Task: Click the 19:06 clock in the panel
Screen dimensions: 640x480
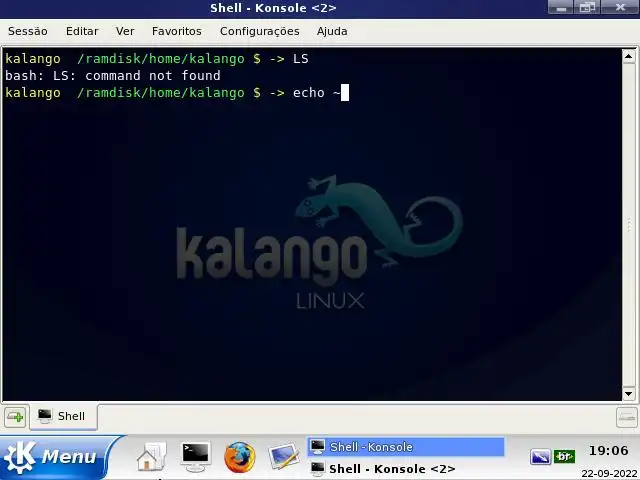Action: click(x=609, y=451)
